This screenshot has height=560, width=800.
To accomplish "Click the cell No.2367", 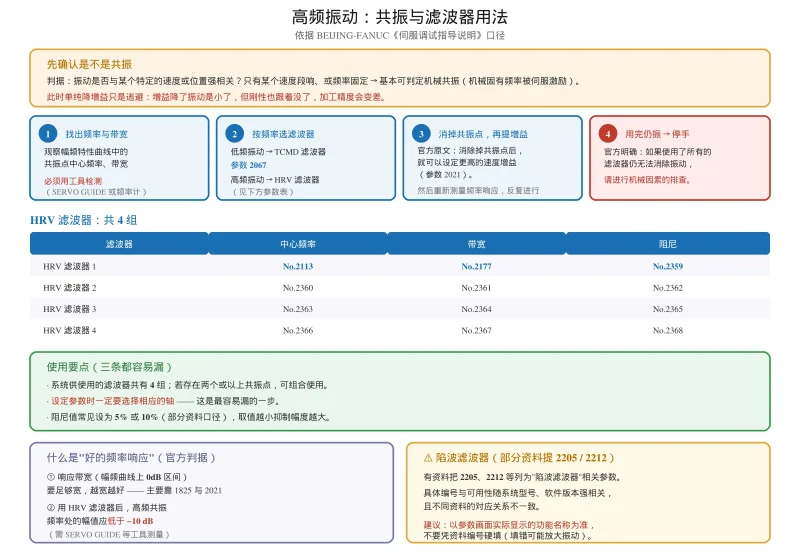I will 477,330.
